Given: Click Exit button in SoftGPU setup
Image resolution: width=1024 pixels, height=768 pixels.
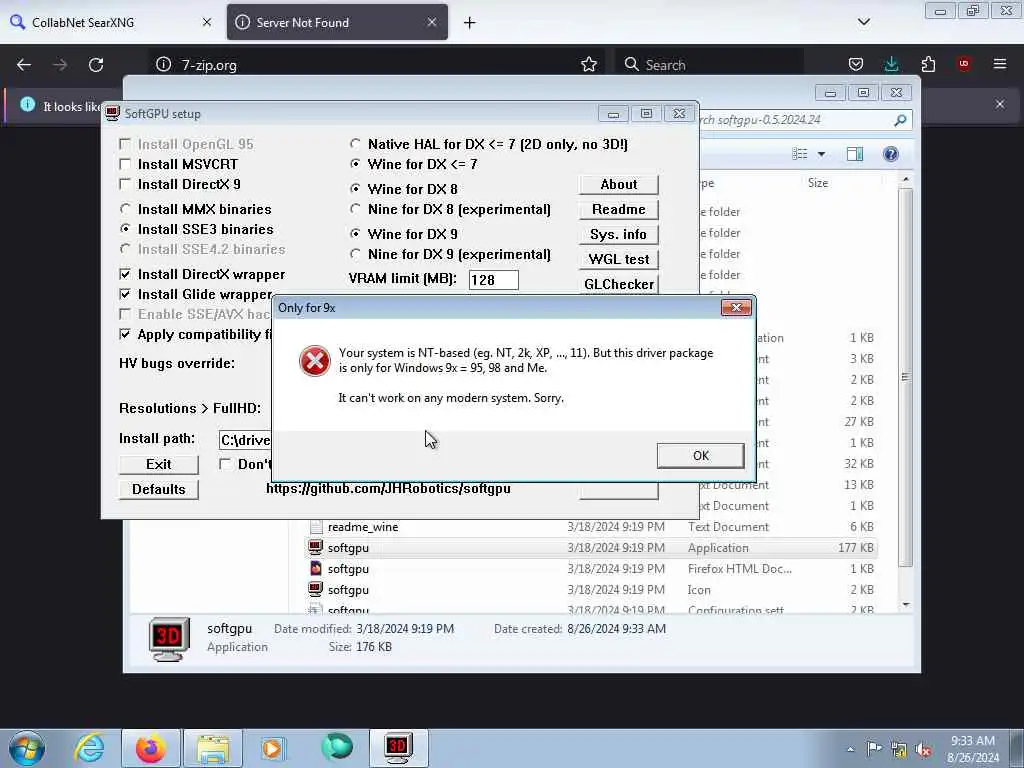Looking at the screenshot, I should [159, 464].
